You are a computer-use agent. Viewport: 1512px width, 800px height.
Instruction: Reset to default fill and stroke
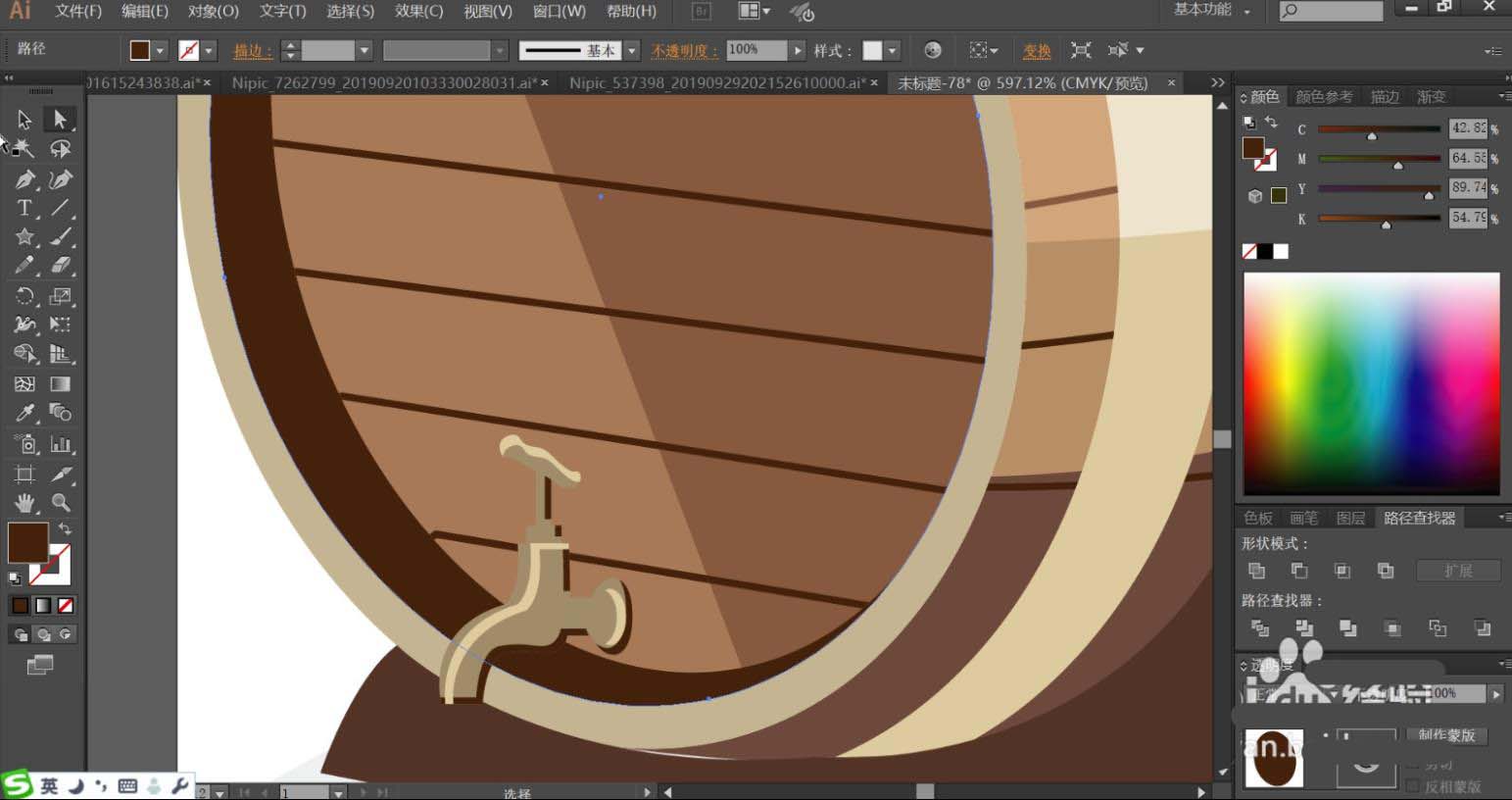tap(15, 578)
